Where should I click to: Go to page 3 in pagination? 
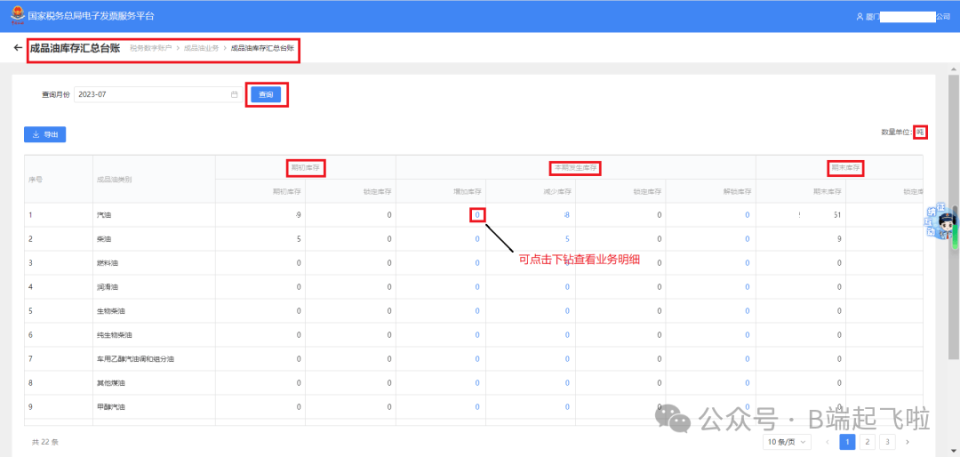(887, 442)
